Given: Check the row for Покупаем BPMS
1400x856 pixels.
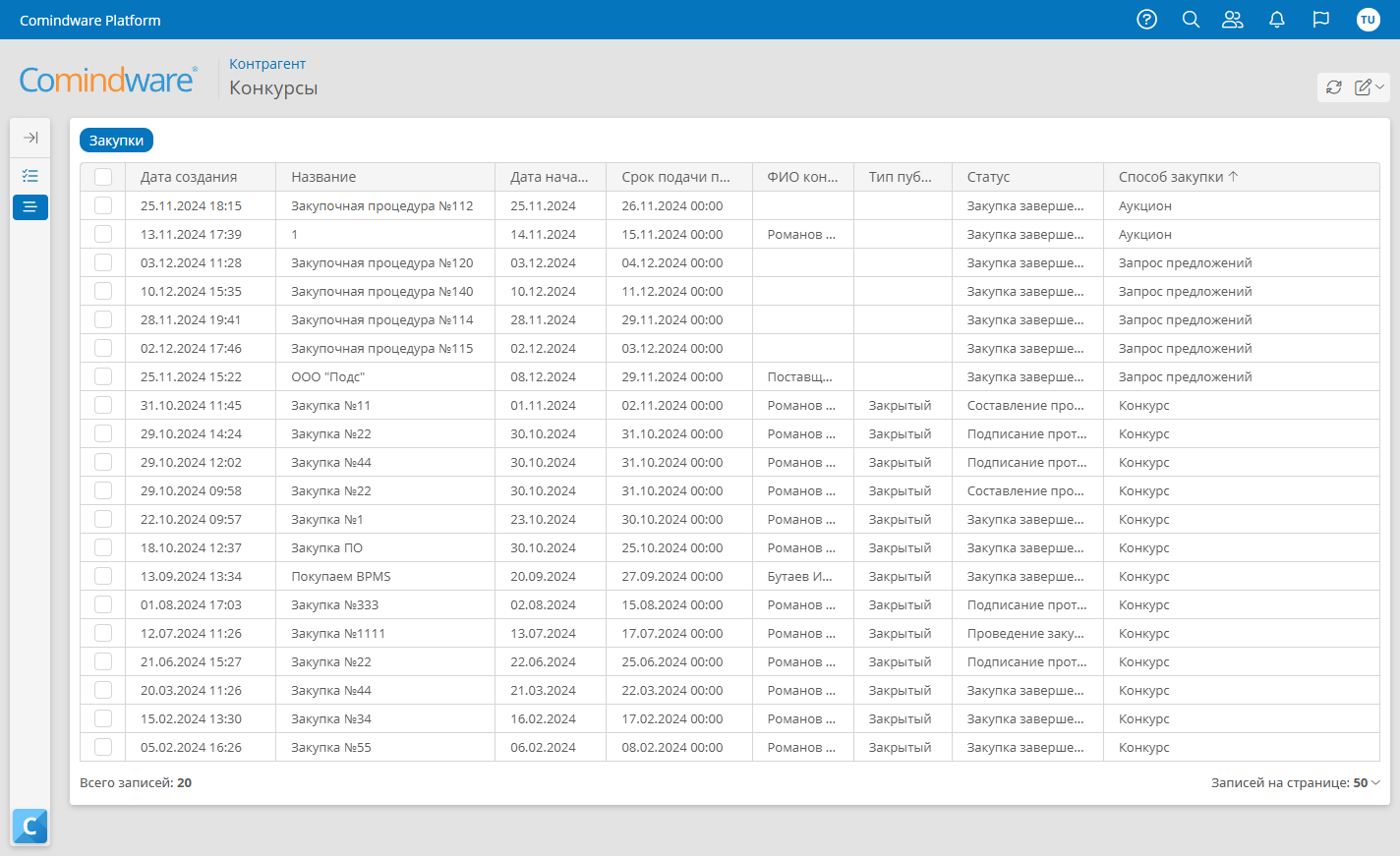Looking at the screenshot, I should 103,576.
